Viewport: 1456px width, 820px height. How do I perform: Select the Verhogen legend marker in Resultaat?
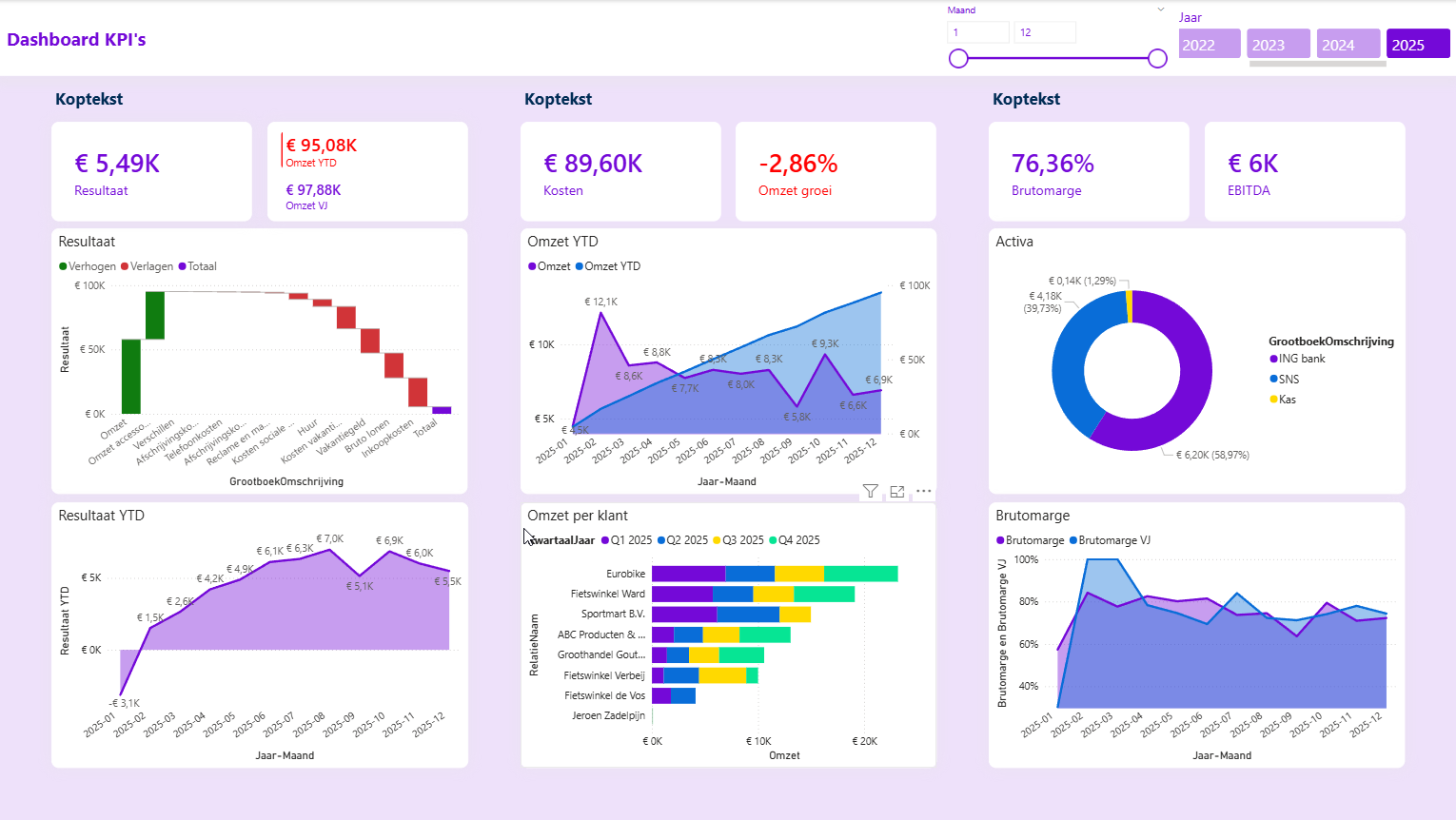click(x=64, y=266)
